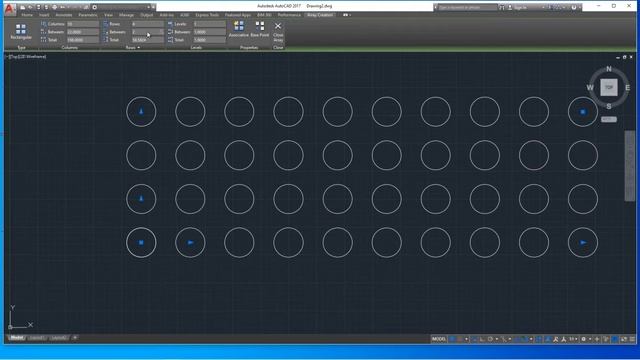This screenshot has height=360, width=640.
Task: Click the workspace switching gear icon
Action: pyautogui.click(x=584, y=339)
